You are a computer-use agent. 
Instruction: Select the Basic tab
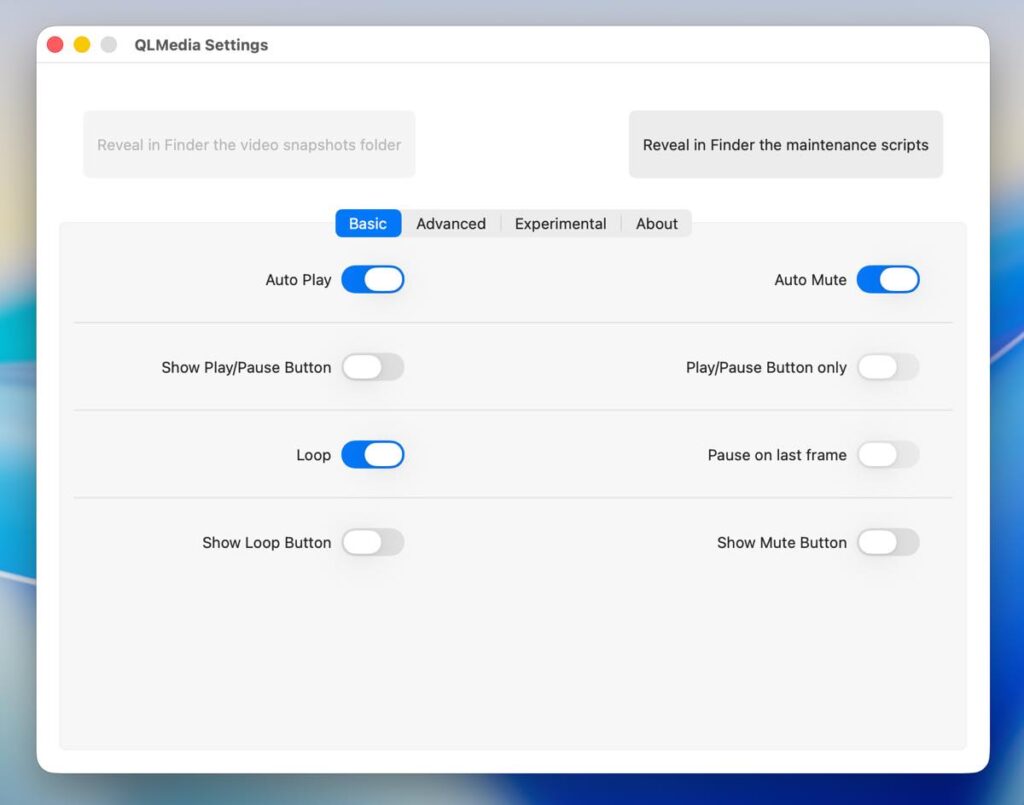pos(368,224)
